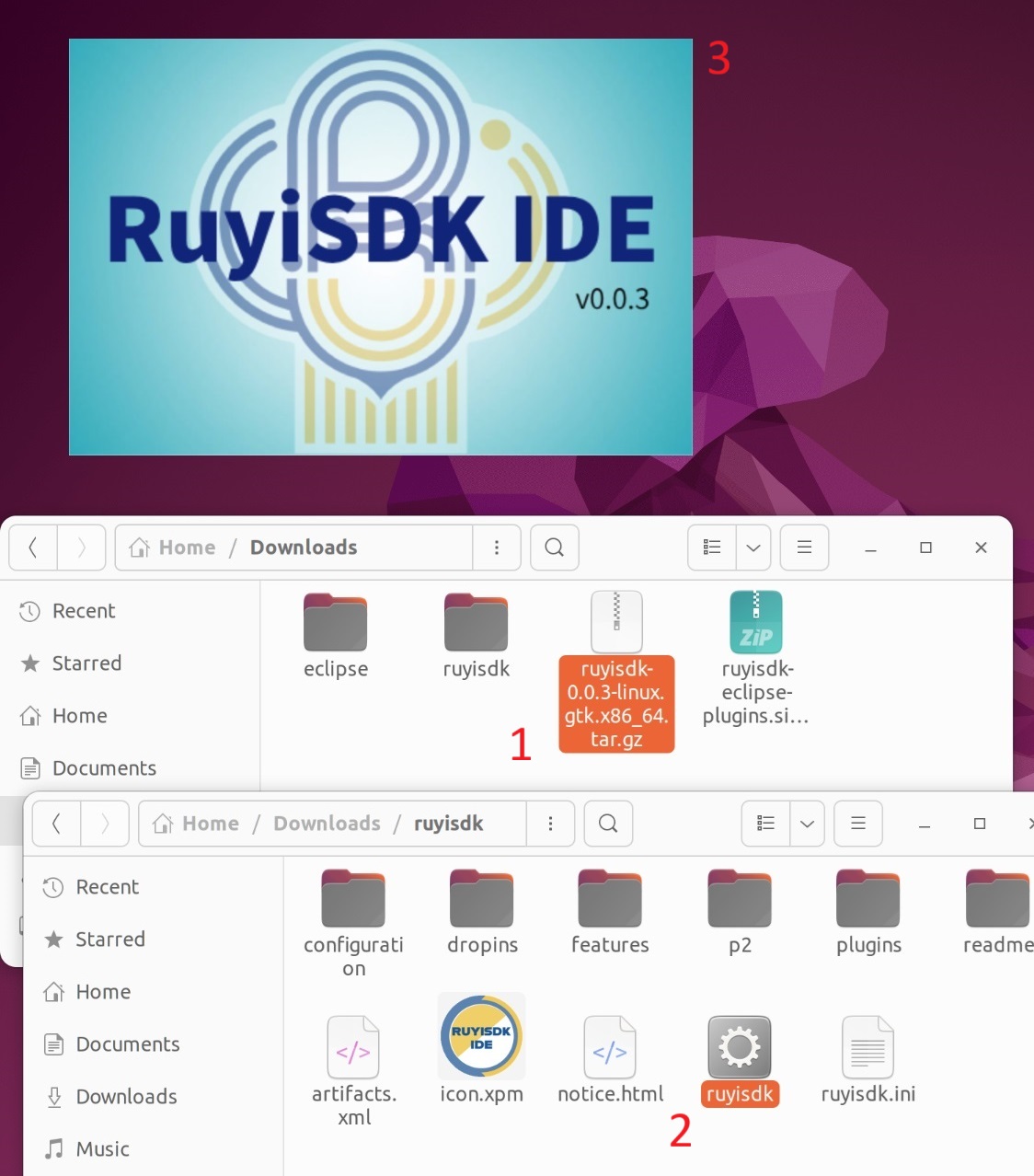Open the path bar options menu

click(497, 548)
